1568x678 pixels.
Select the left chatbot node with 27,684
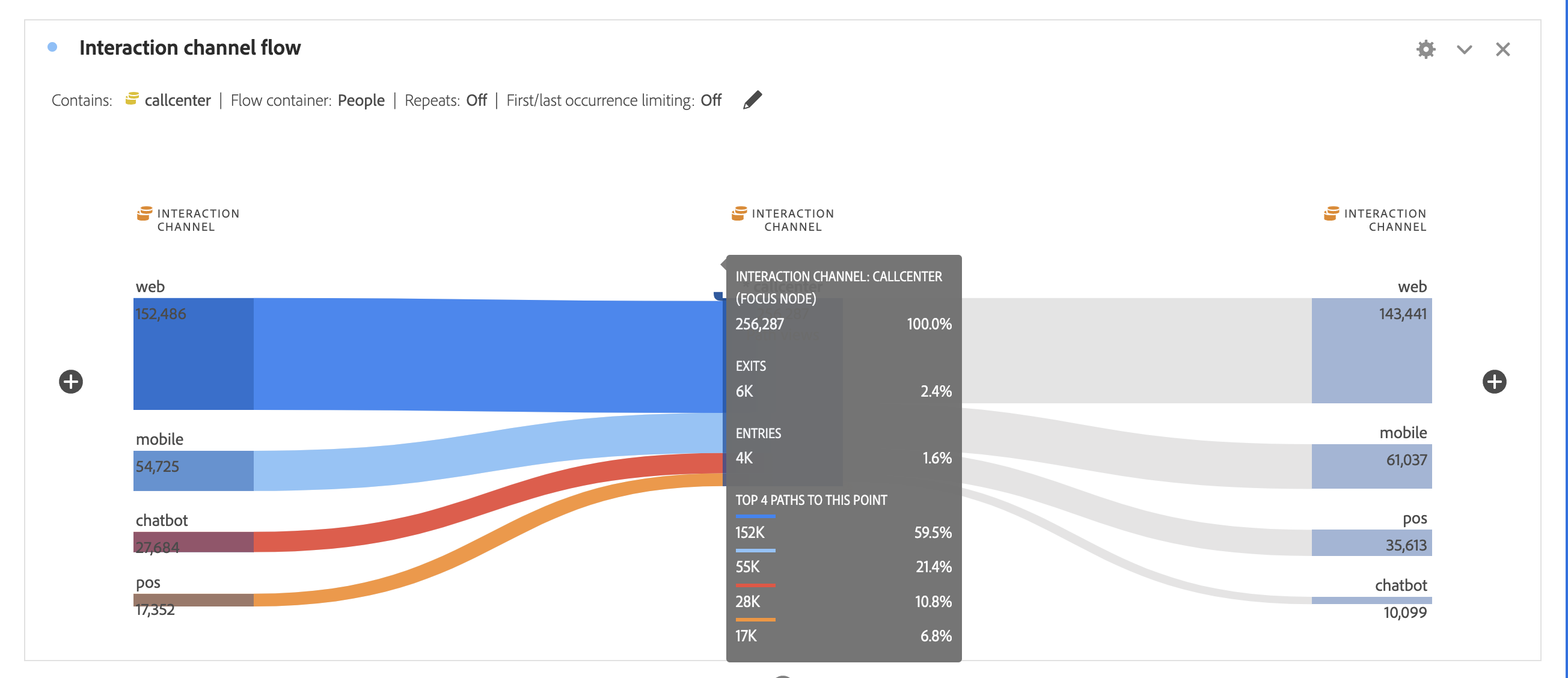tap(193, 542)
